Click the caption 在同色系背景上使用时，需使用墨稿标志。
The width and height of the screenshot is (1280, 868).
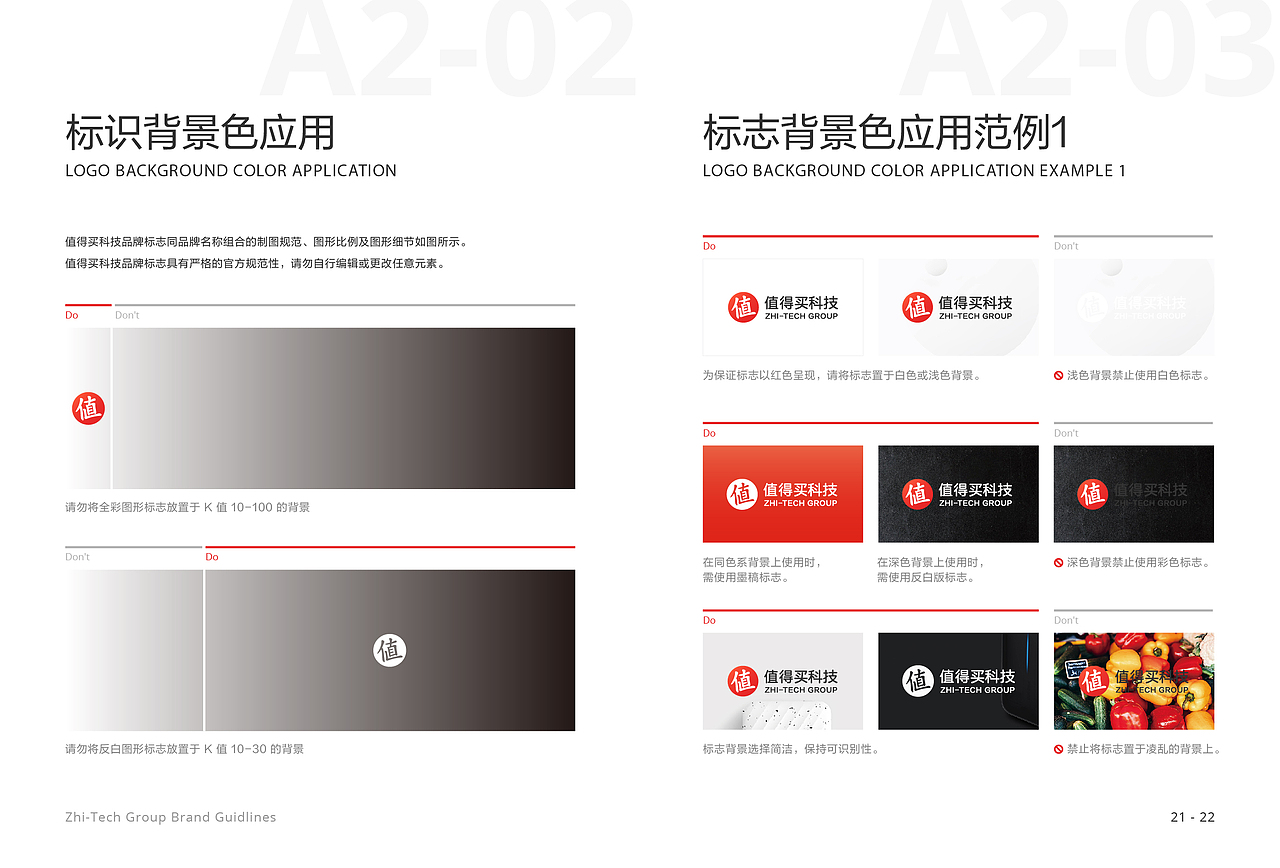[763, 570]
